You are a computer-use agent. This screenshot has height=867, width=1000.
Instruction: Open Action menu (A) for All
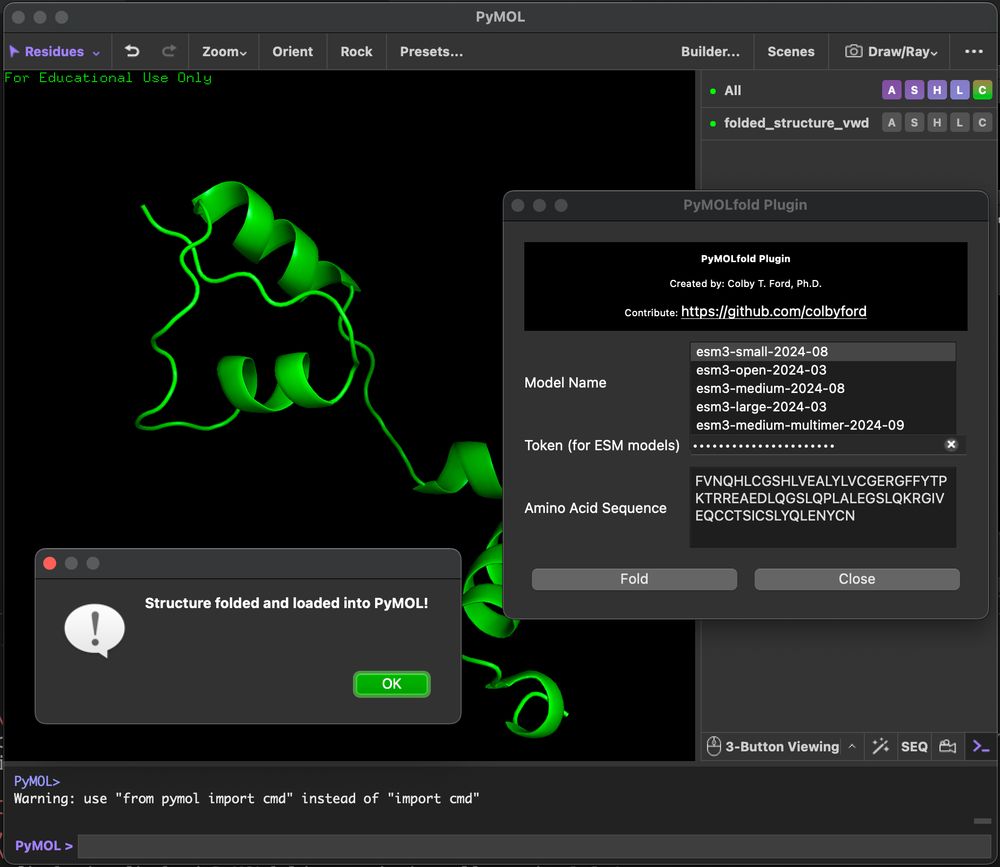(x=892, y=90)
